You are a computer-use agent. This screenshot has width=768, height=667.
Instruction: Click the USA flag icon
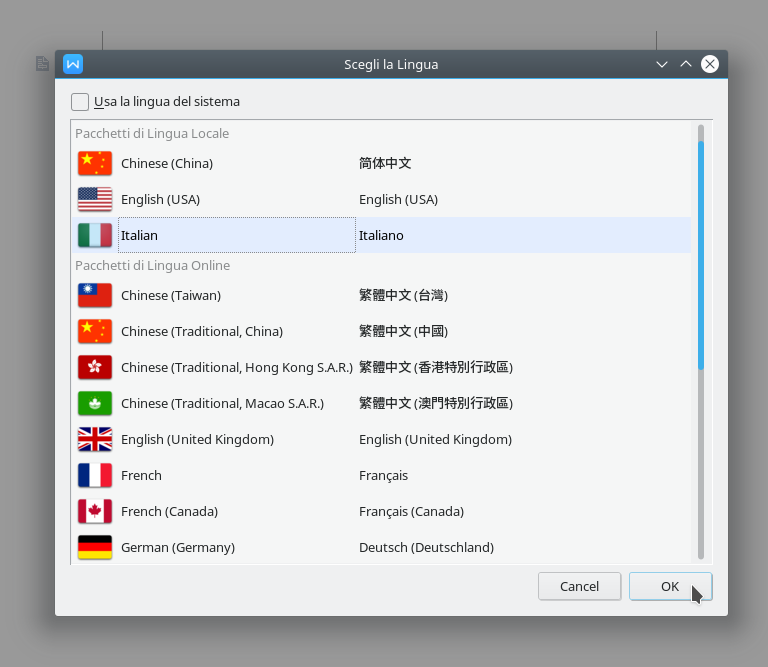[95, 199]
